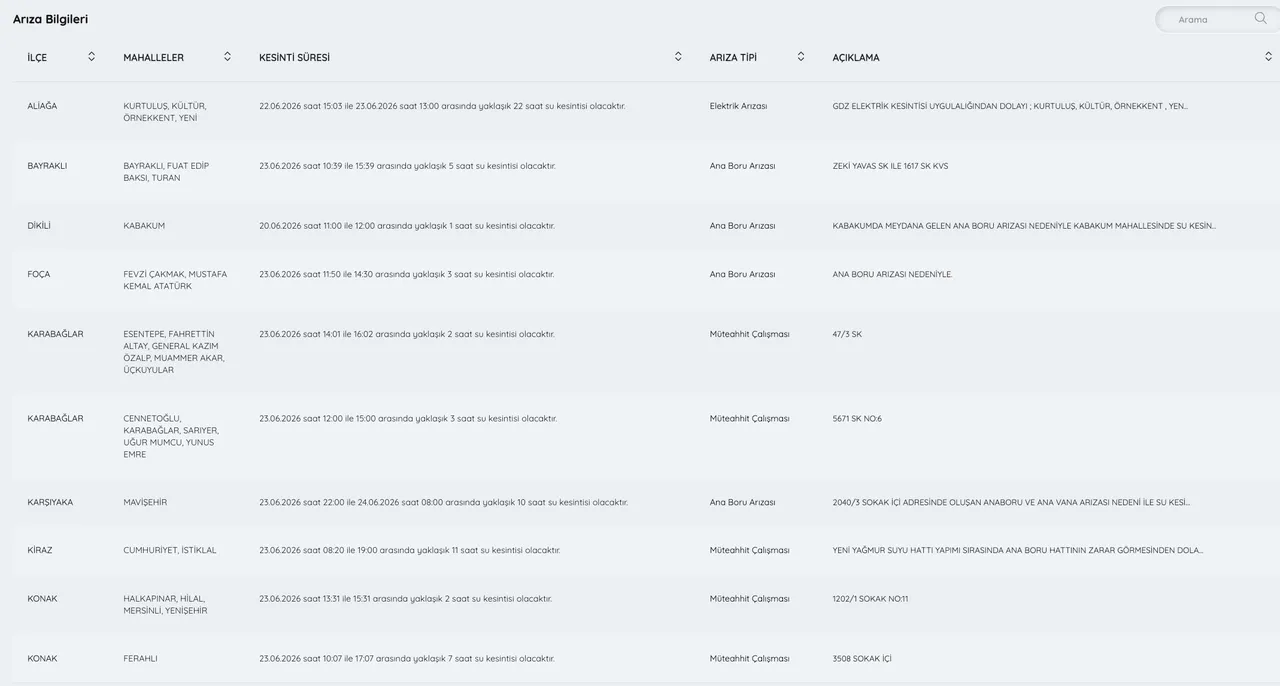The image size is (1280, 686).
Task: Select the KİRAZ district cell
Action: [x=40, y=550]
